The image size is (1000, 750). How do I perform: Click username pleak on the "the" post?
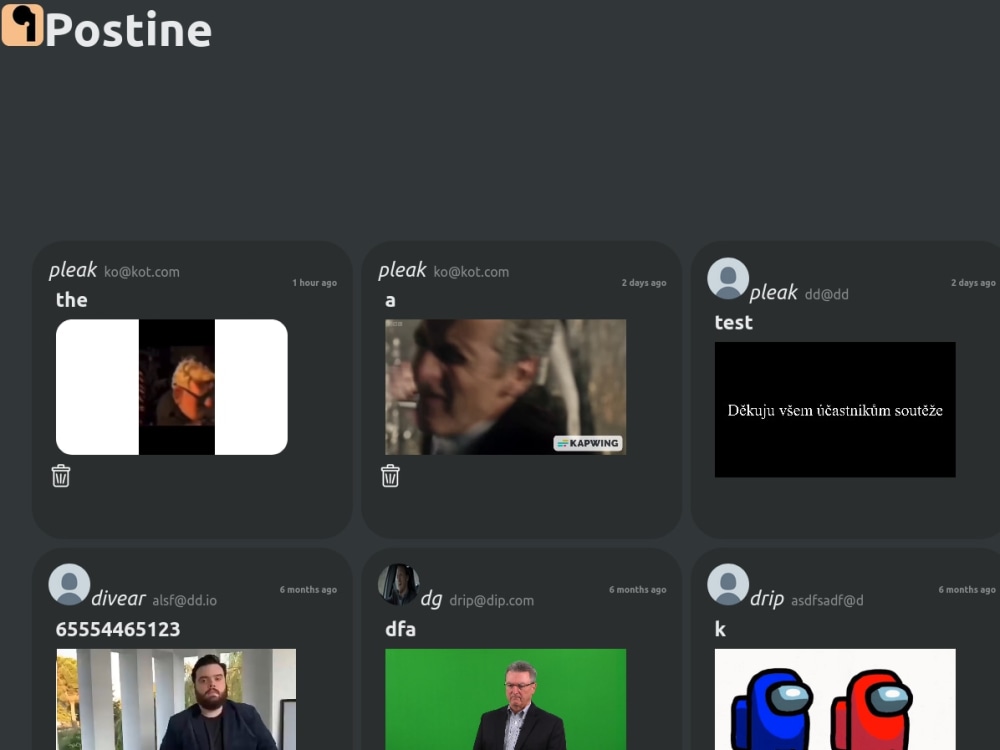click(x=73, y=270)
